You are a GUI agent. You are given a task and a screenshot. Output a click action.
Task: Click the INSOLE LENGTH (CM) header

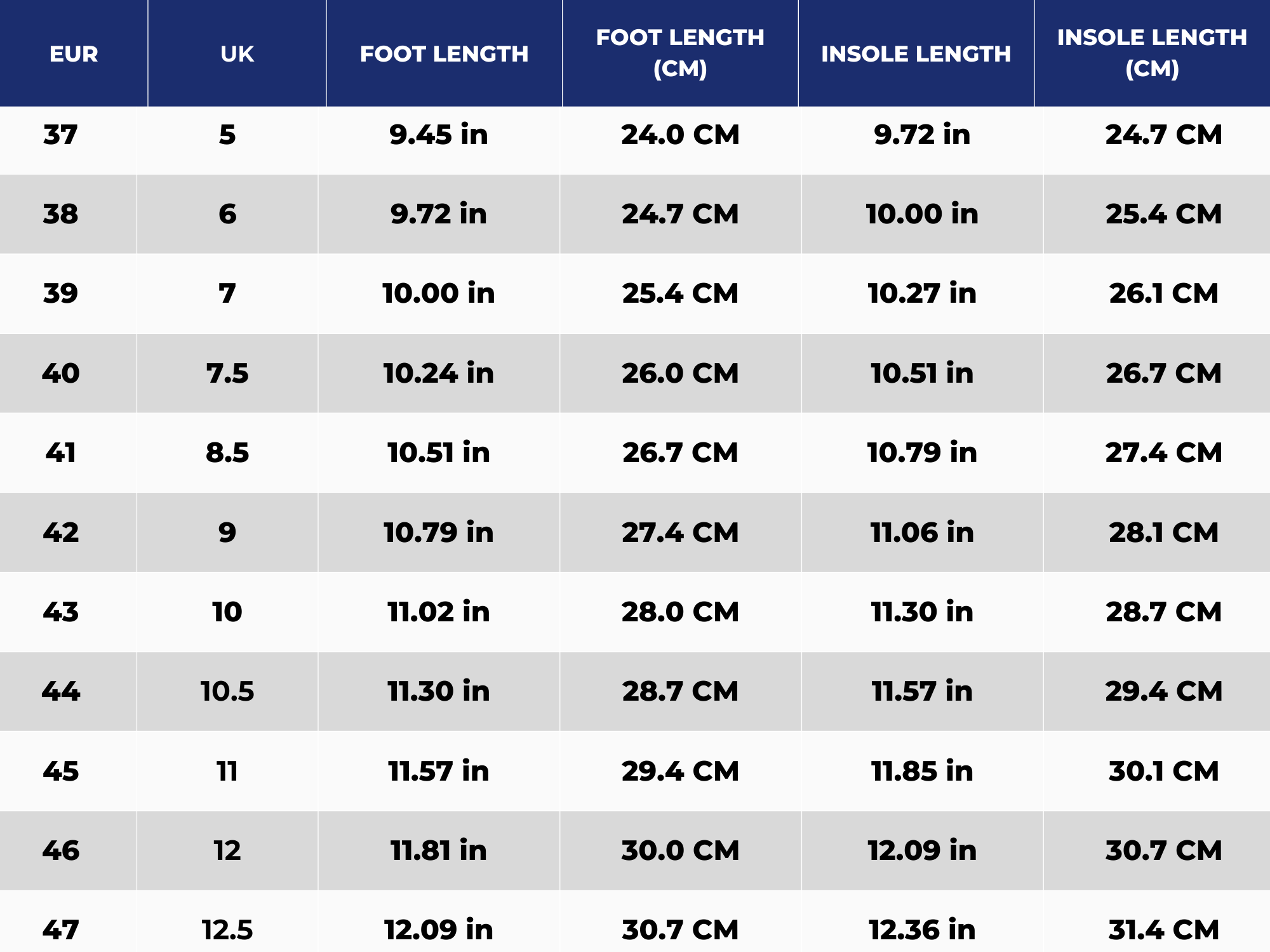coord(1151,53)
